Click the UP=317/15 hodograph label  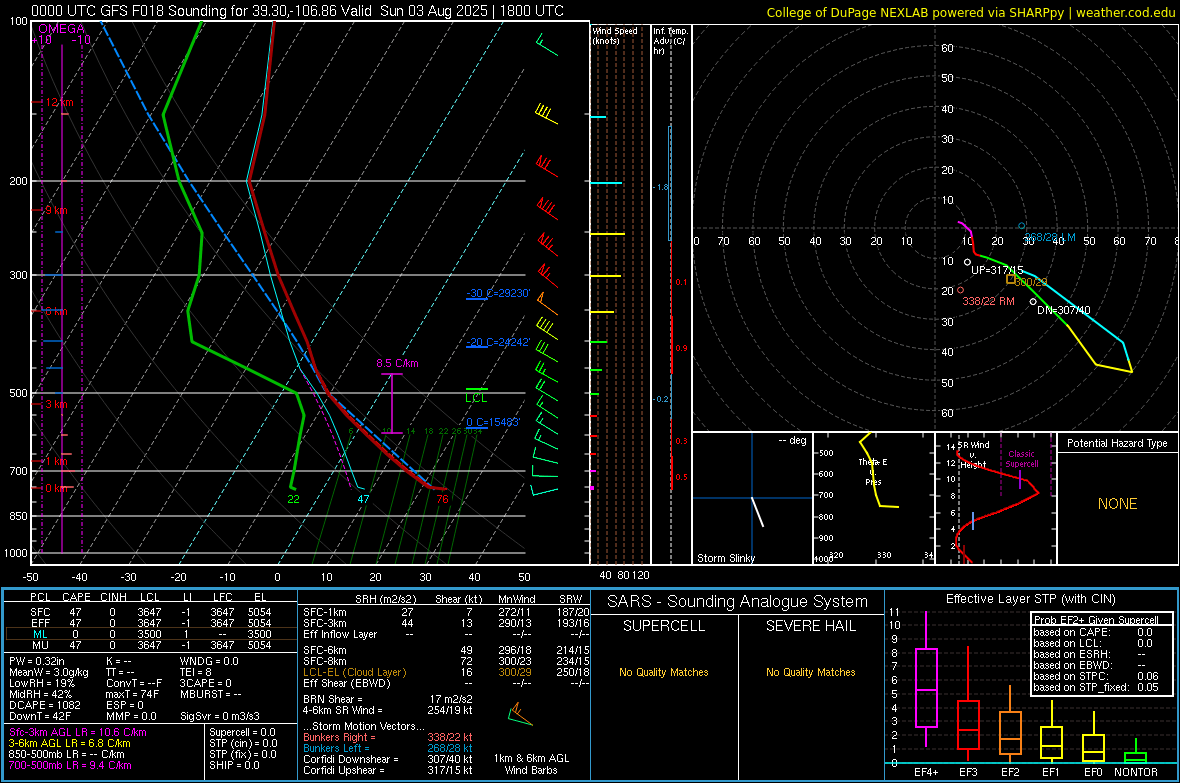(998, 270)
